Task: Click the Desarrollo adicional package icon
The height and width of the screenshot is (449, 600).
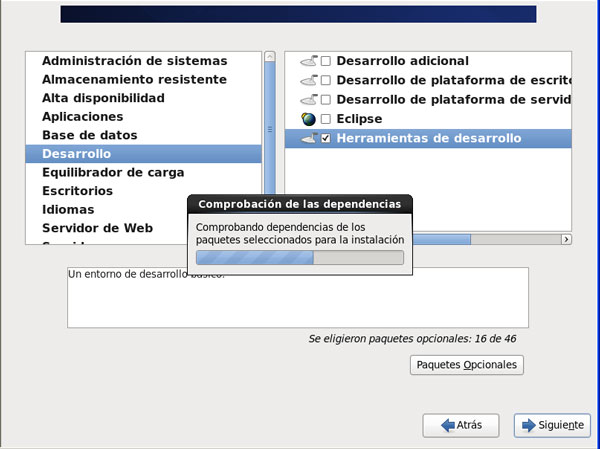Action: [x=308, y=61]
